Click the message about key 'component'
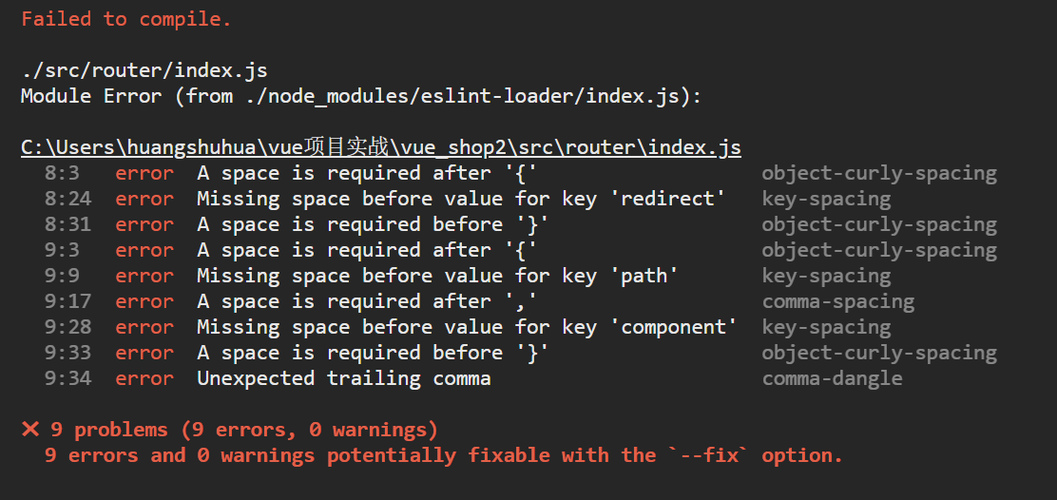Image resolution: width=1057 pixels, height=500 pixels. [467, 327]
